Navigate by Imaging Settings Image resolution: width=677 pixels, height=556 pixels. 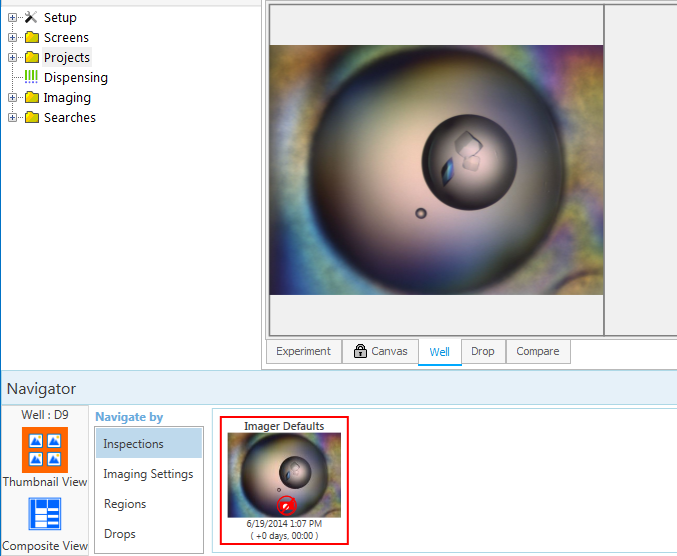coord(149,474)
